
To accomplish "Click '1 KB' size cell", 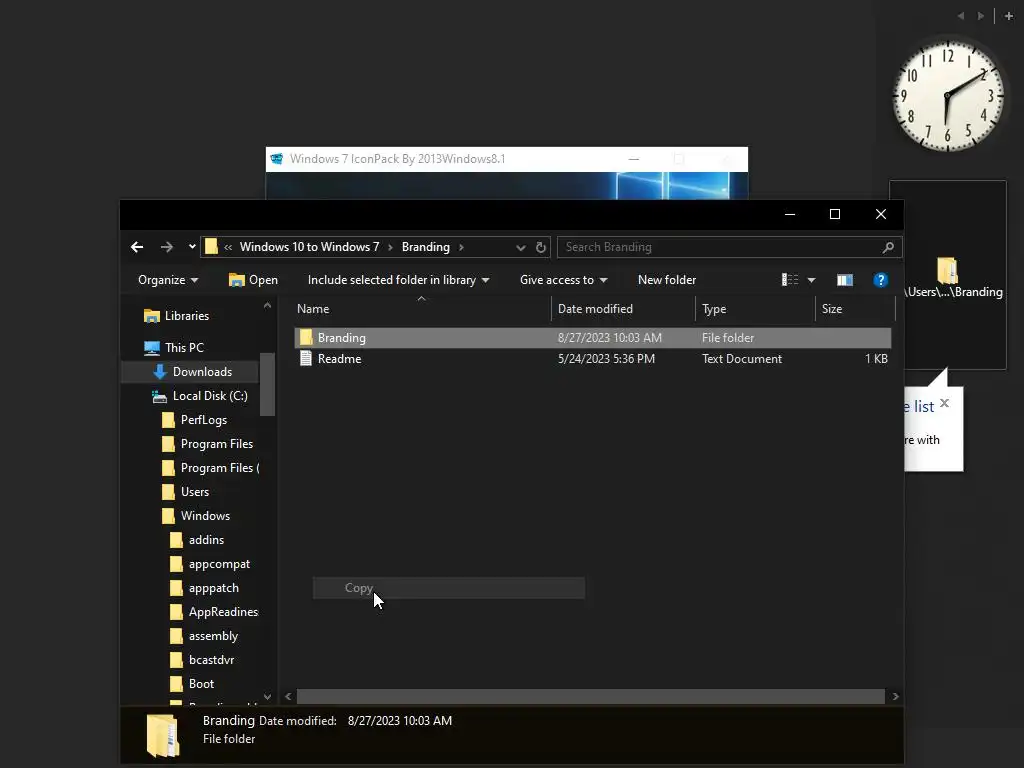I will coord(876,359).
